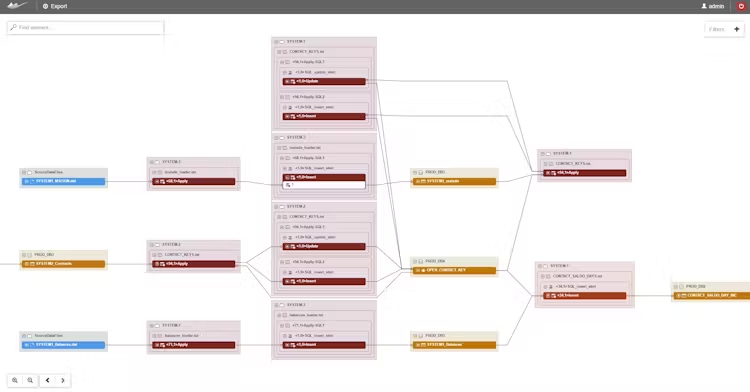Click the icon inside OPER_CONTRCT_KEY node
The image size is (750, 392).
423,271
